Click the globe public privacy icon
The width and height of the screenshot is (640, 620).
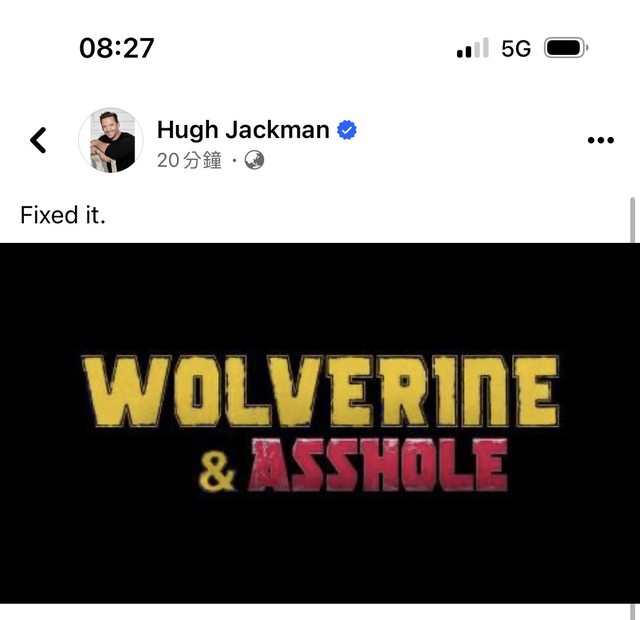(254, 160)
